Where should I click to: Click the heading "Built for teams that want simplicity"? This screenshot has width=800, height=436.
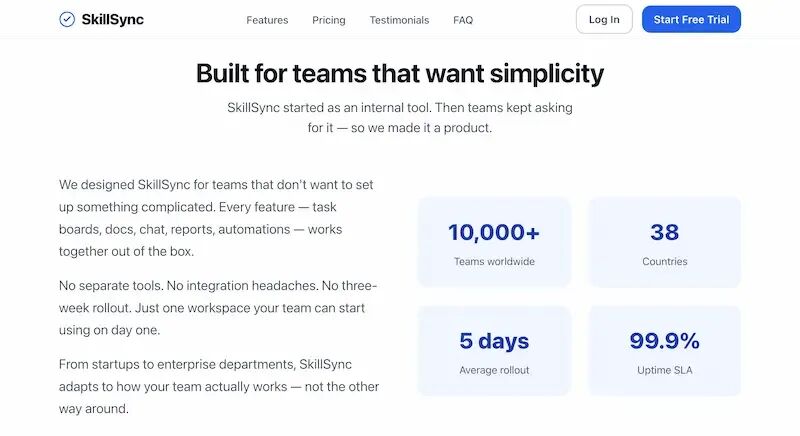400,73
